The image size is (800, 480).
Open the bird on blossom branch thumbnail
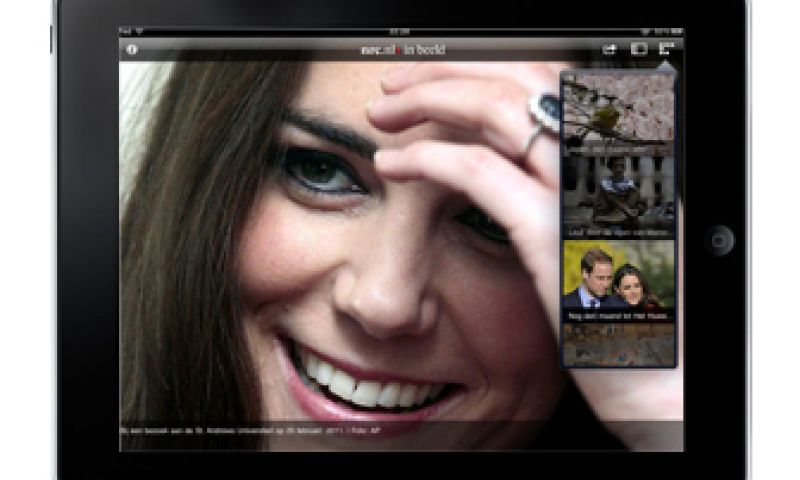pyautogui.click(x=618, y=114)
